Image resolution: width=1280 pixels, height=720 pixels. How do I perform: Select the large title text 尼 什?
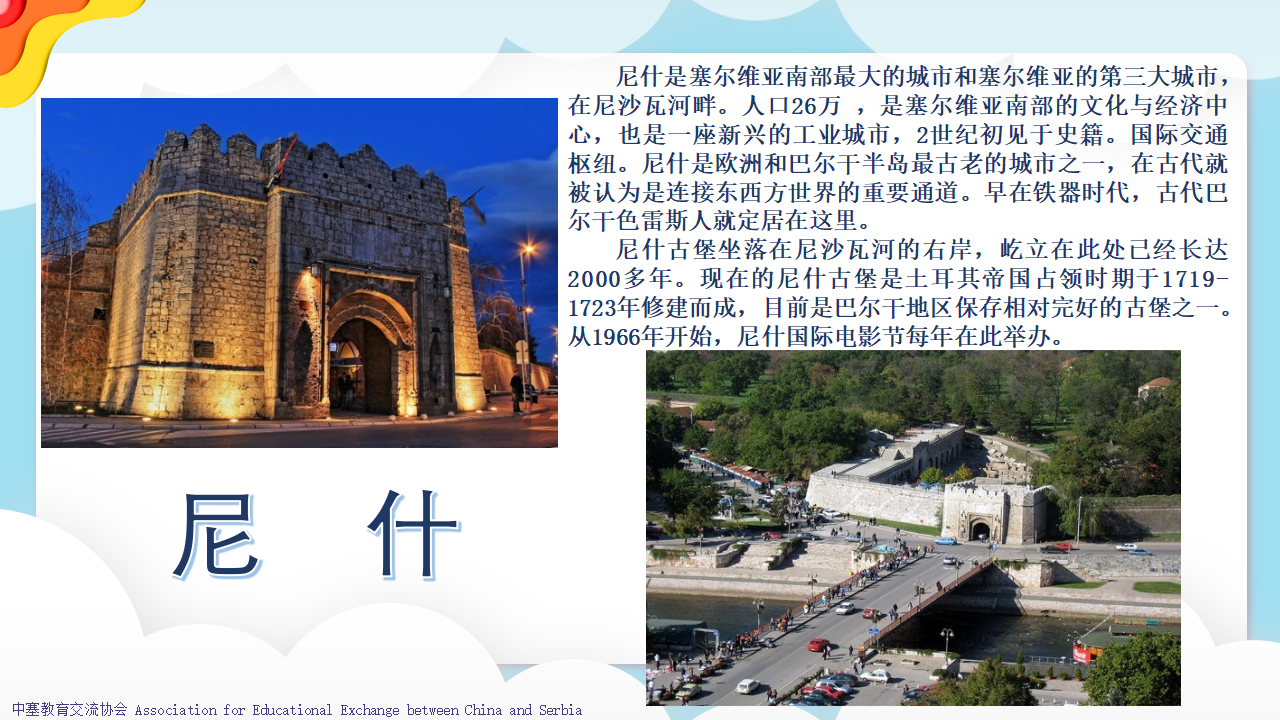tap(317, 536)
